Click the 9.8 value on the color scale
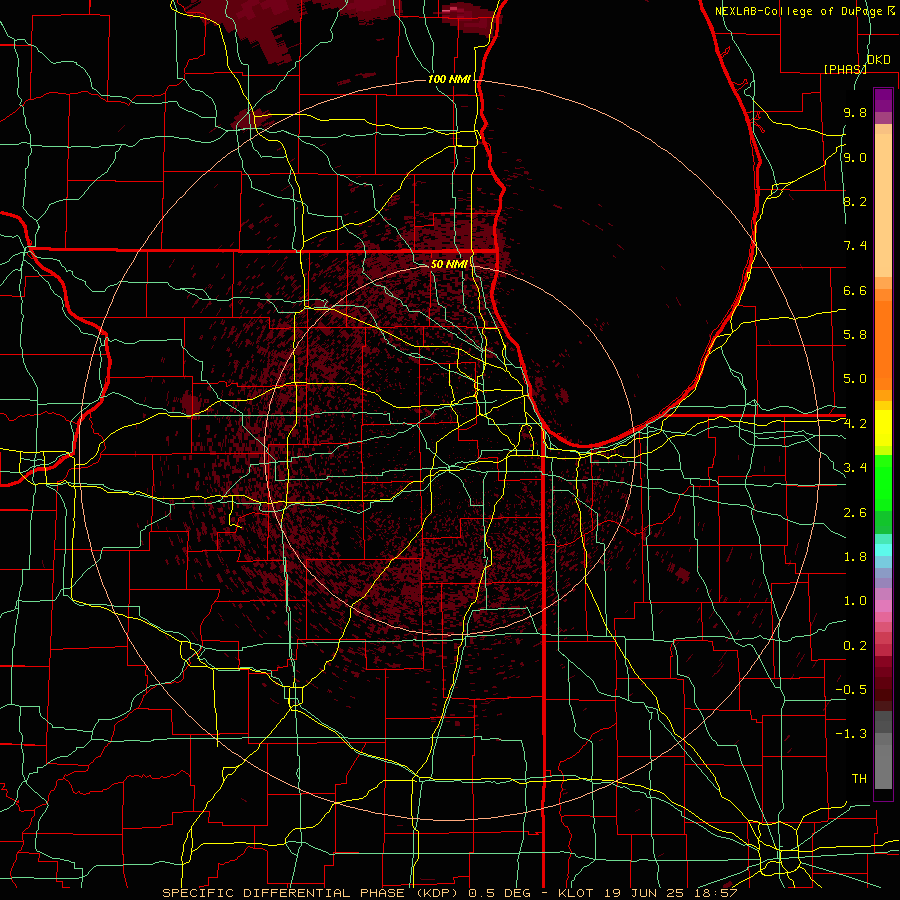 tap(855, 112)
